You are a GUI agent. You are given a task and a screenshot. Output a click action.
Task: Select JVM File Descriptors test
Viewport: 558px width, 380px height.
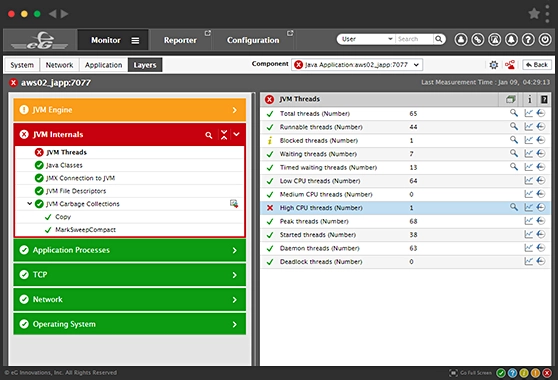tap(76, 191)
